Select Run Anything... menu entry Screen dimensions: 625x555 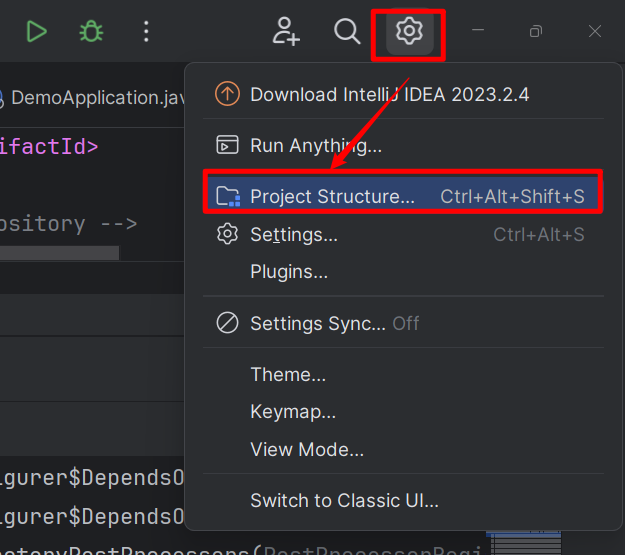point(316,146)
